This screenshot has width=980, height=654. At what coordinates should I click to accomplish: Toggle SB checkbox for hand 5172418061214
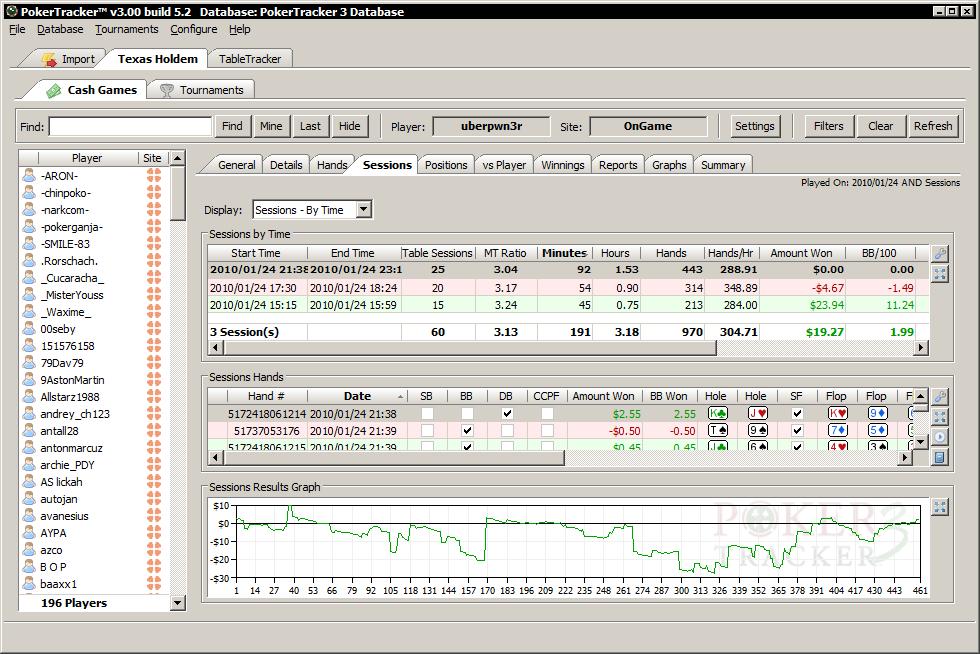pos(428,413)
